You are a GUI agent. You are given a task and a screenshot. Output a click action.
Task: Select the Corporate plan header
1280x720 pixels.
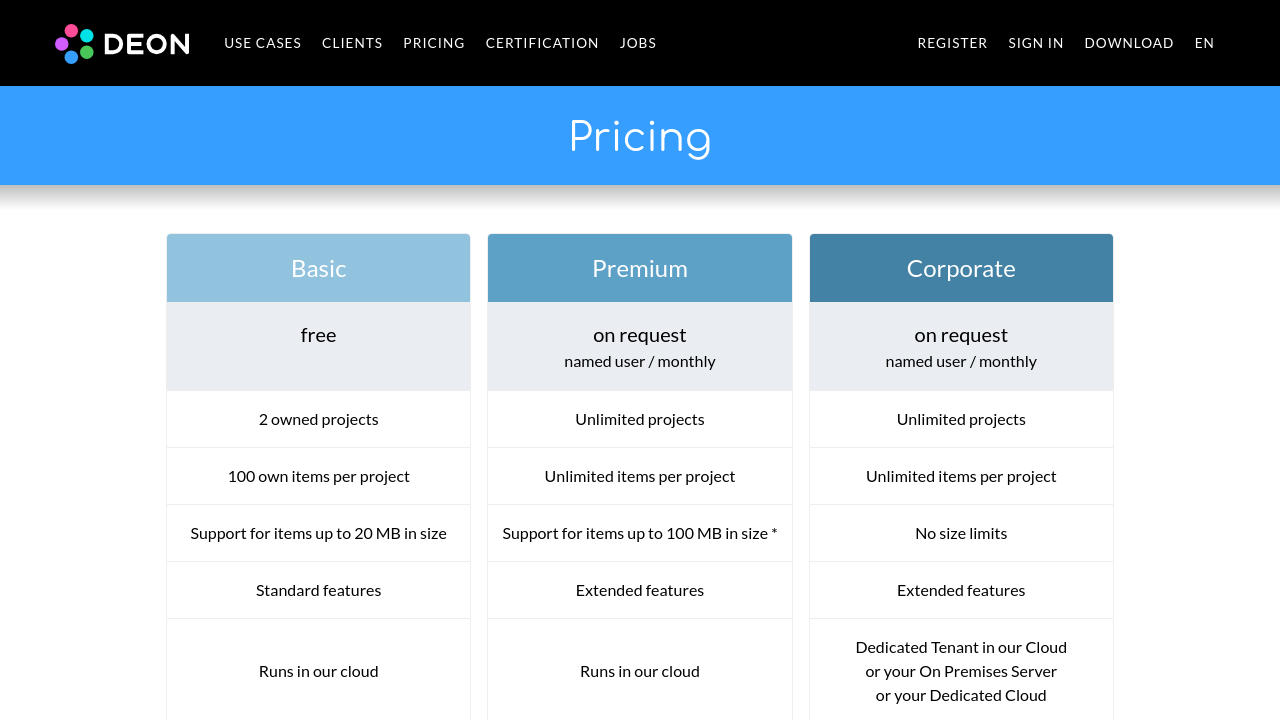(x=961, y=268)
